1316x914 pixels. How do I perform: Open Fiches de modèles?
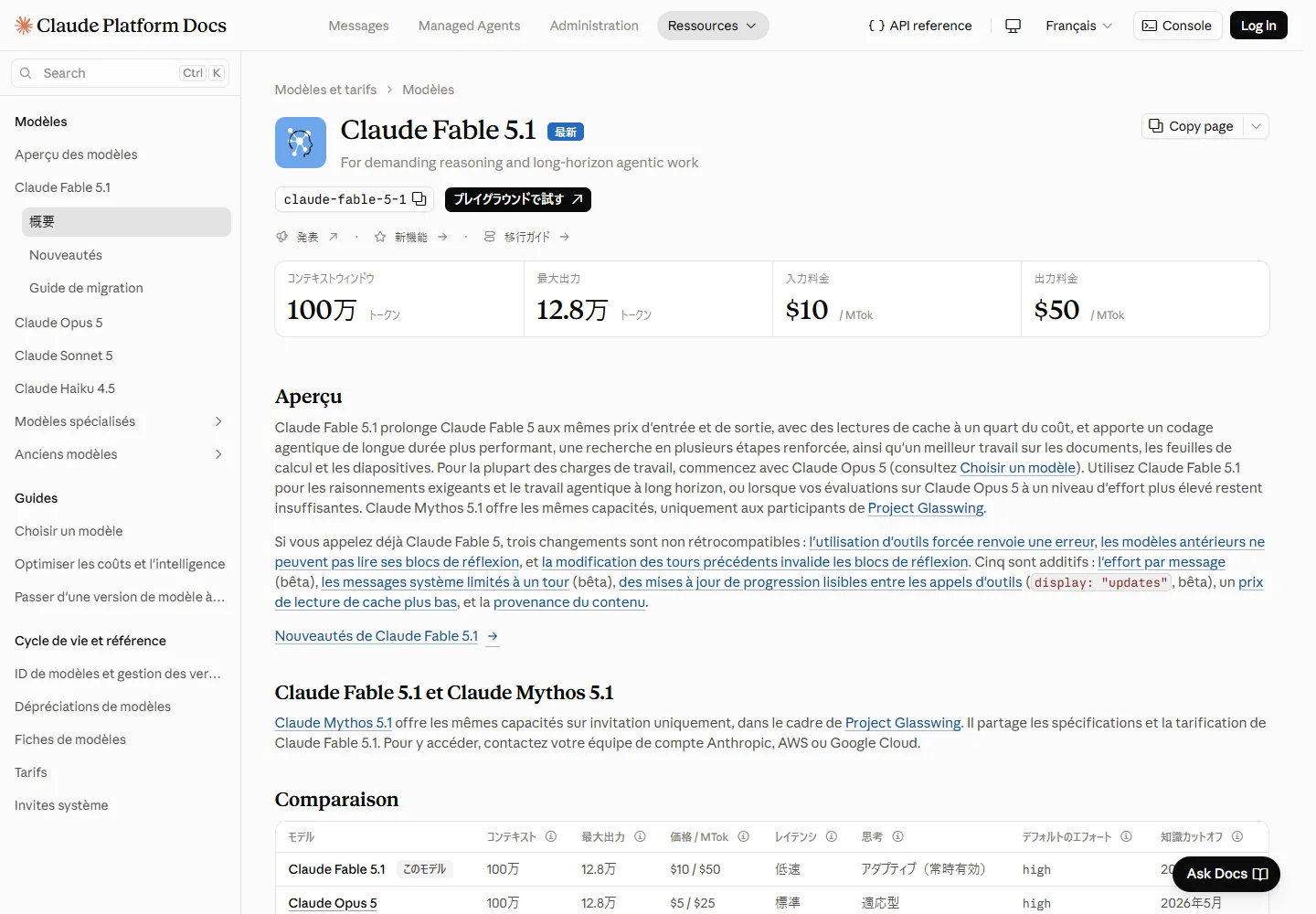point(70,739)
